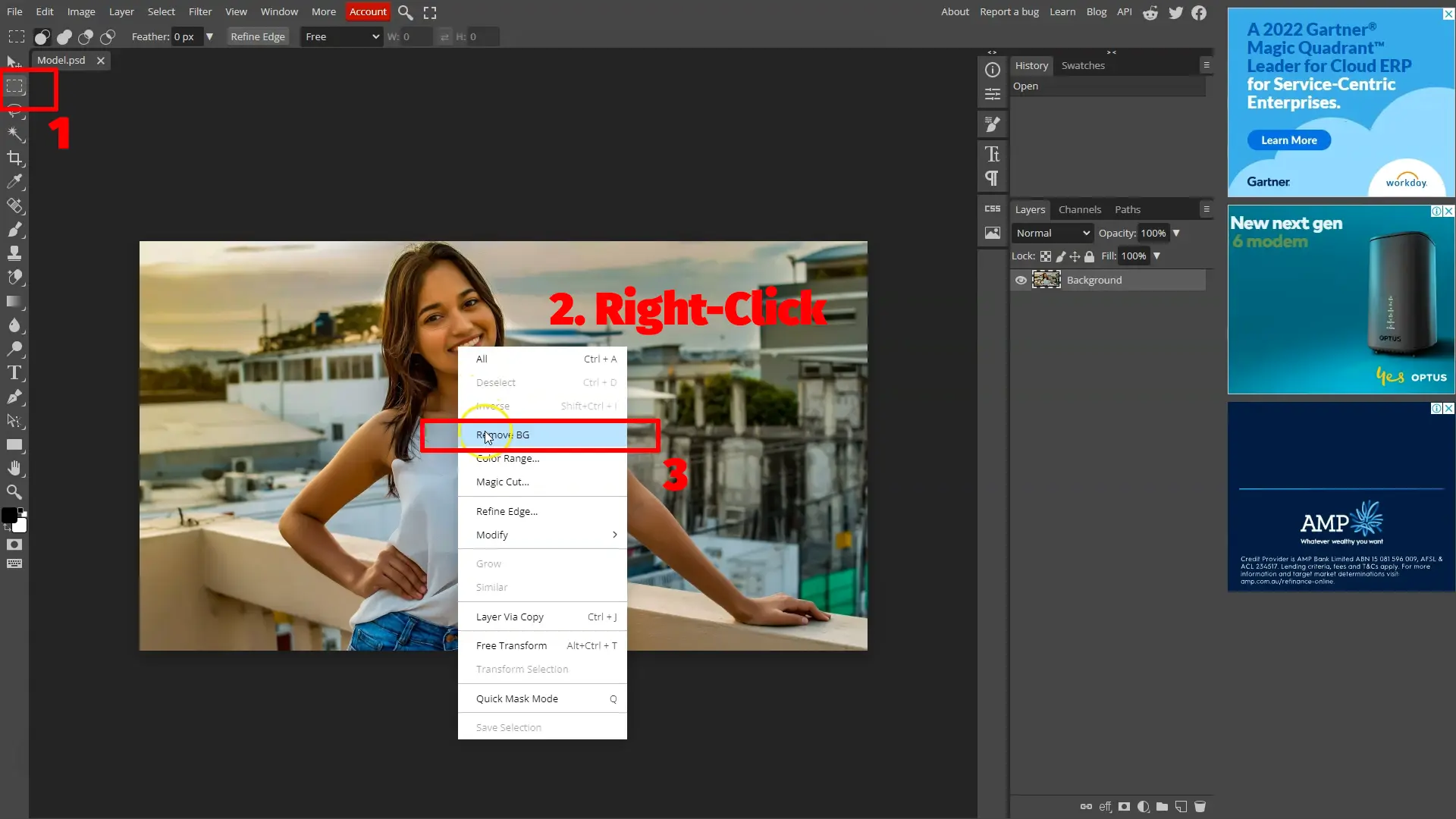Select the Eyedropper tool
Viewport: 1456px width, 819px height.
(14, 181)
